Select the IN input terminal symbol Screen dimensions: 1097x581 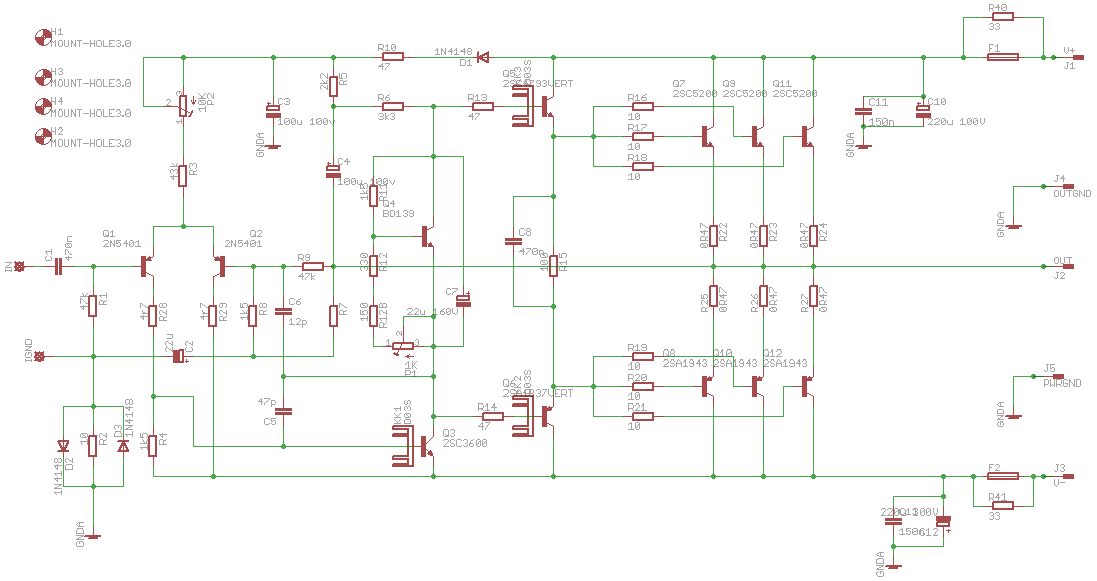tap(19, 266)
